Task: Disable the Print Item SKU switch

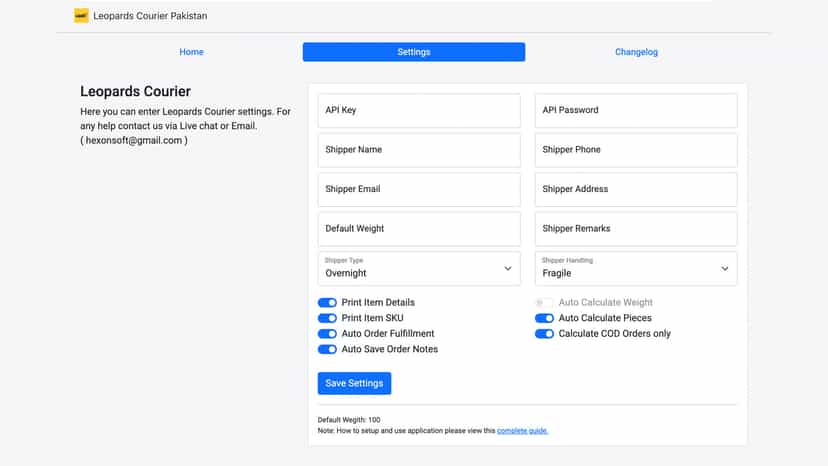Action: [x=327, y=318]
